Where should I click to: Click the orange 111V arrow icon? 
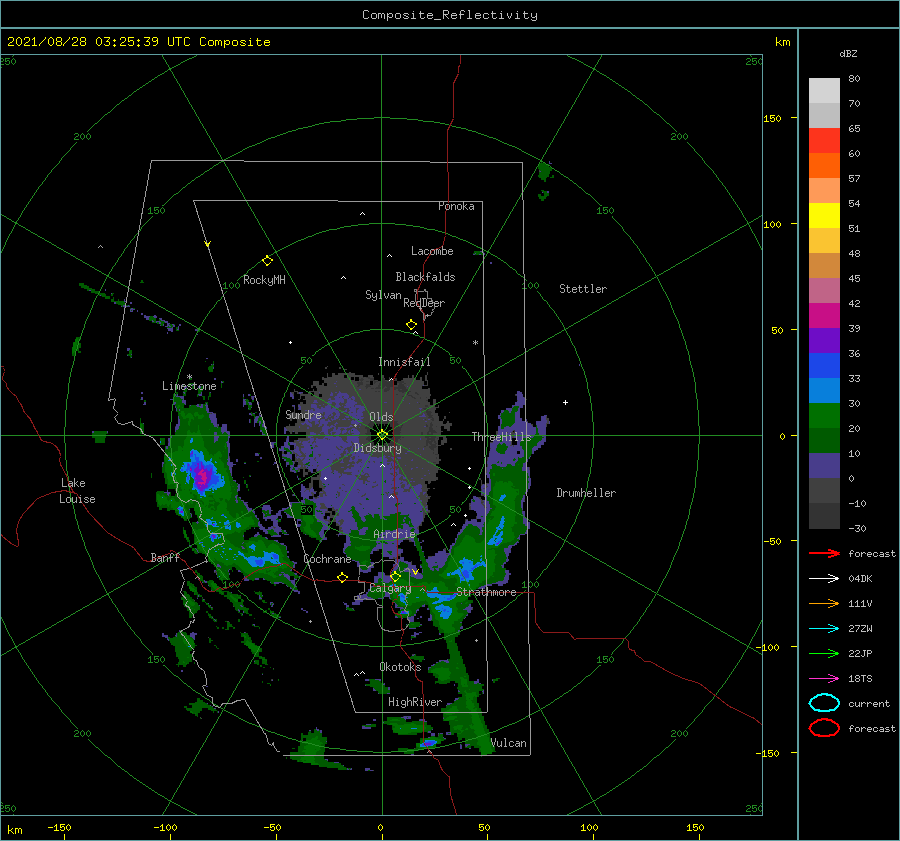tap(824, 603)
